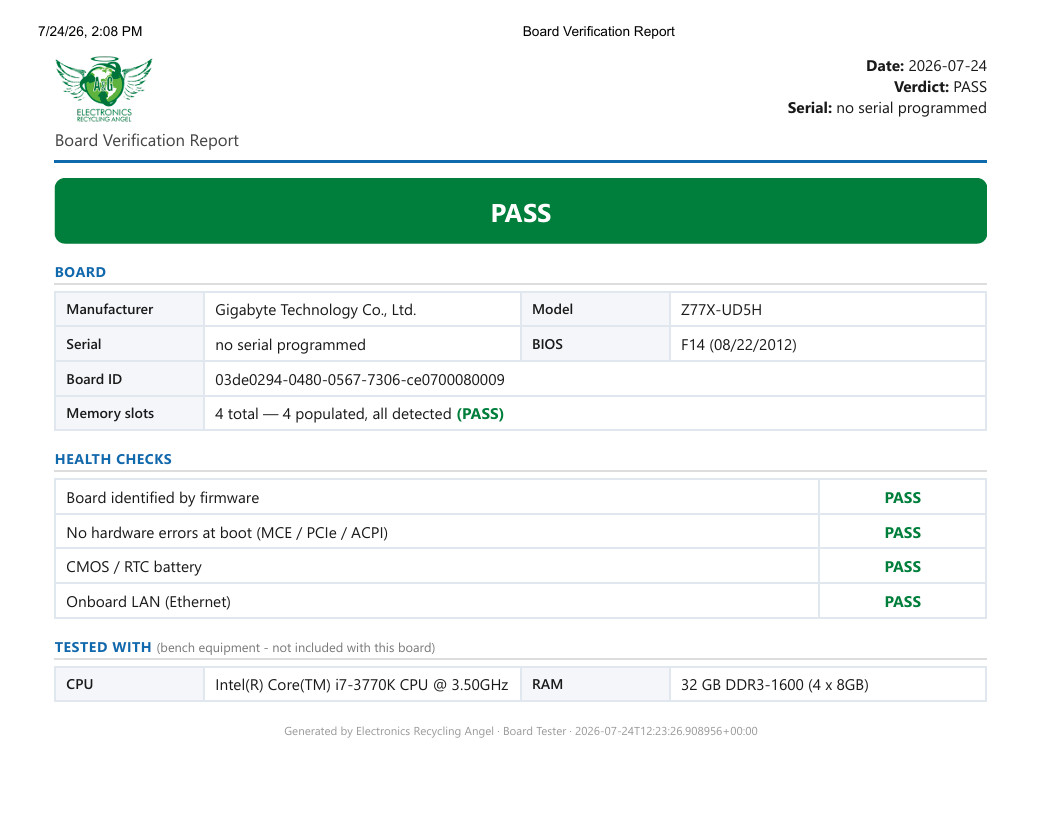Click the No hardware errors at boot row
This screenshot has height=817, width=1040.
point(521,533)
